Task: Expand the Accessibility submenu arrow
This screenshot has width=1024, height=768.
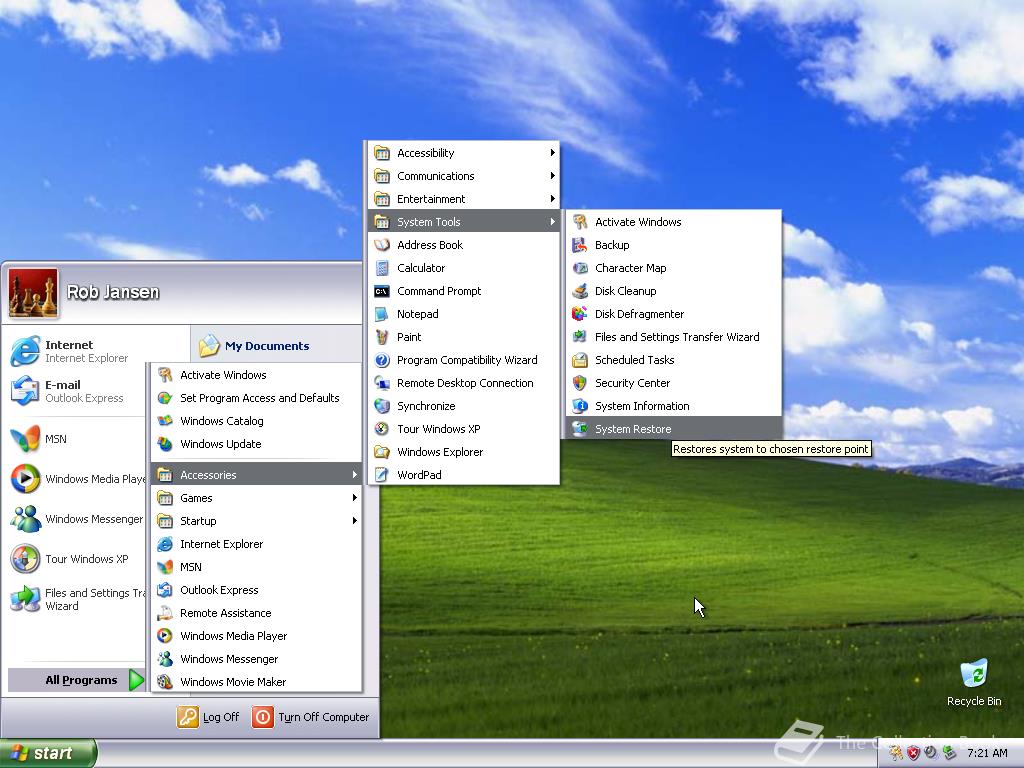Action: (x=552, y=153)
